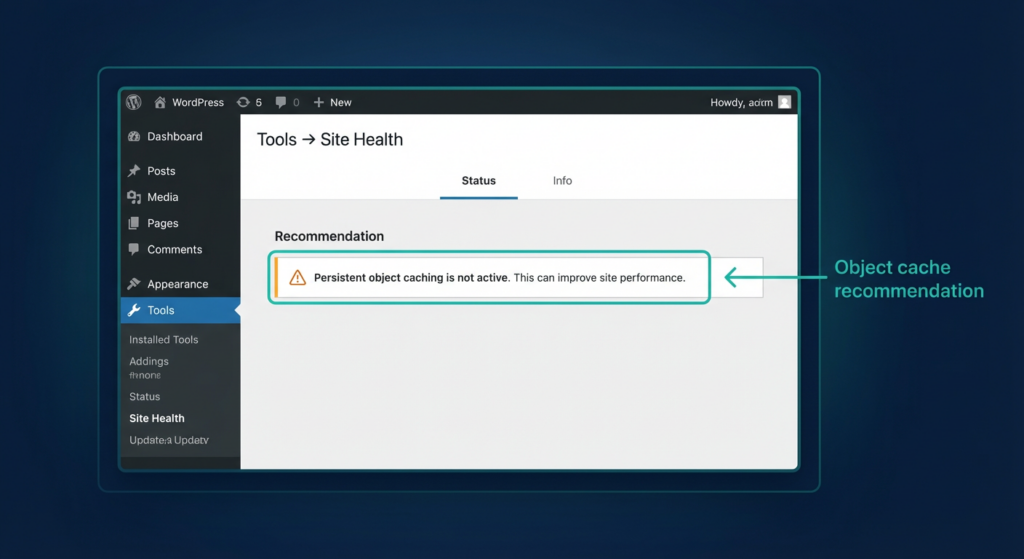Viewport: 1024px width, 559px height.
Task: Click the Posts pin icon
Action: pyautogui.click(x=134, y=171)
